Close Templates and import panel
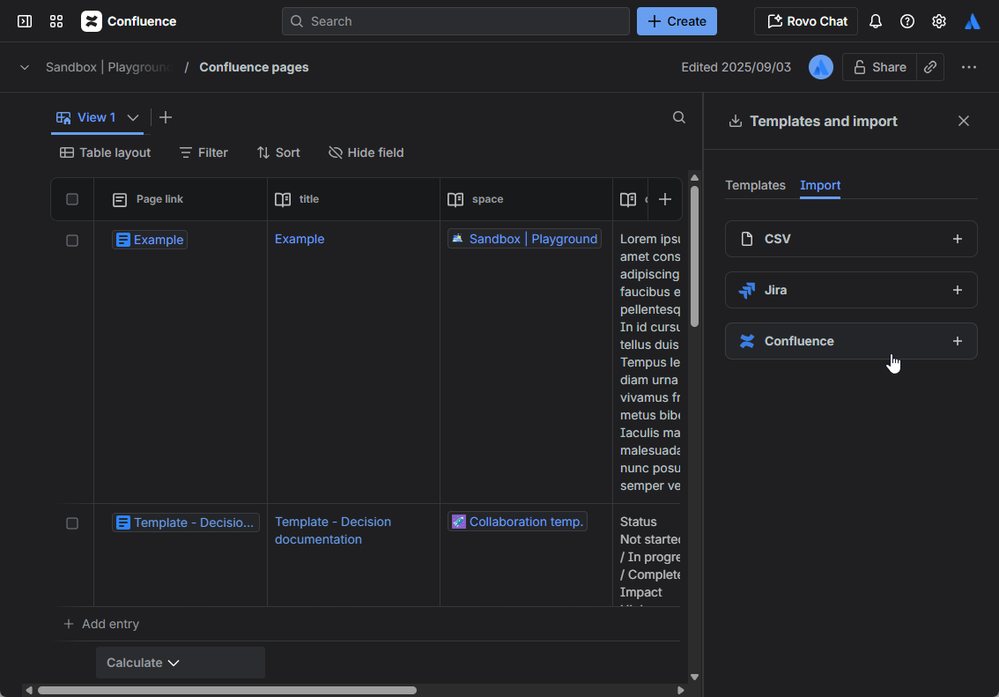 [963, 121]
